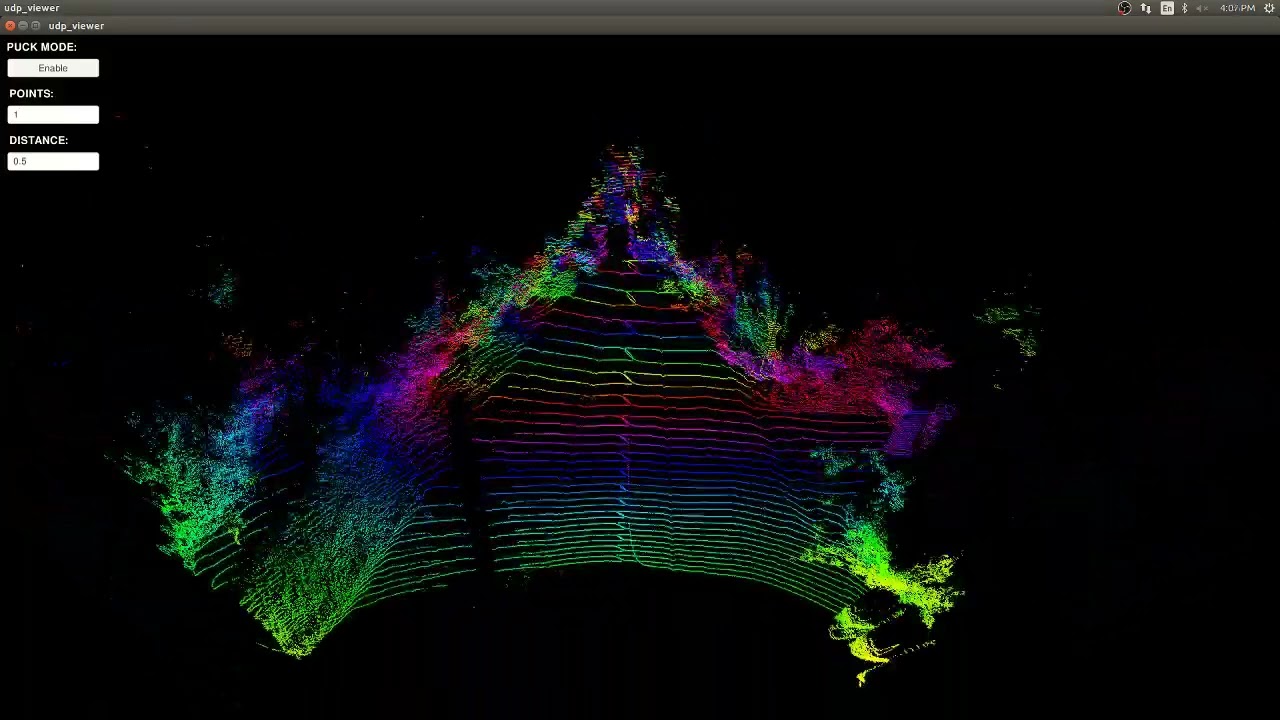Viewport: 1280px width, 720px height.
Task: Open the En keyboard layout indicator
Action: tap(1167, 8)
